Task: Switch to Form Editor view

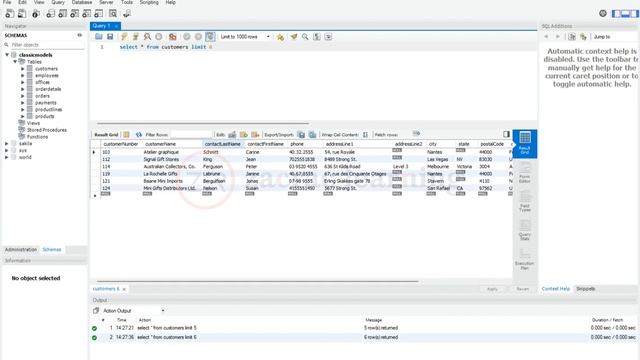Action: [x=525, y=173]
